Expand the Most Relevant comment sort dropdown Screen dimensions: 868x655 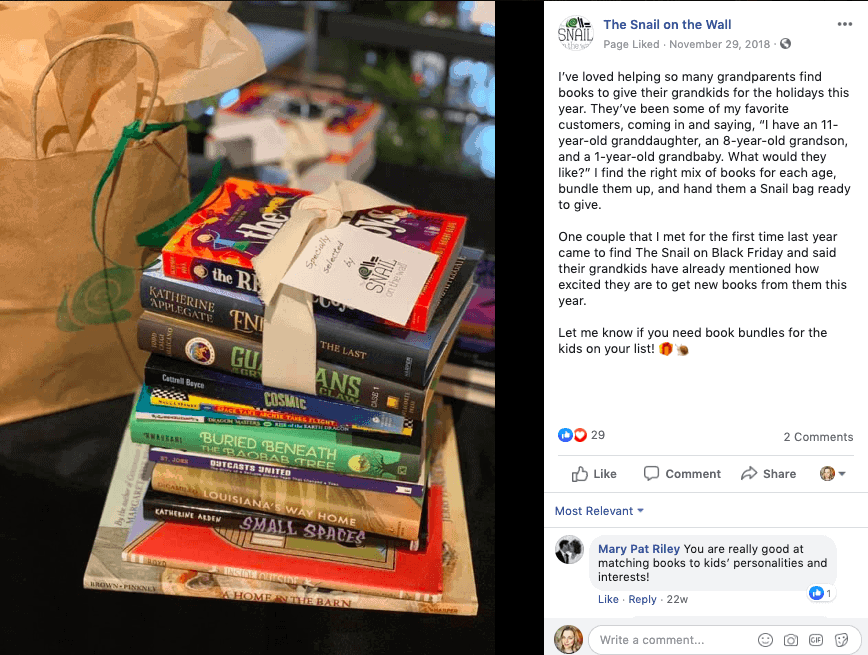coord(599,511)
